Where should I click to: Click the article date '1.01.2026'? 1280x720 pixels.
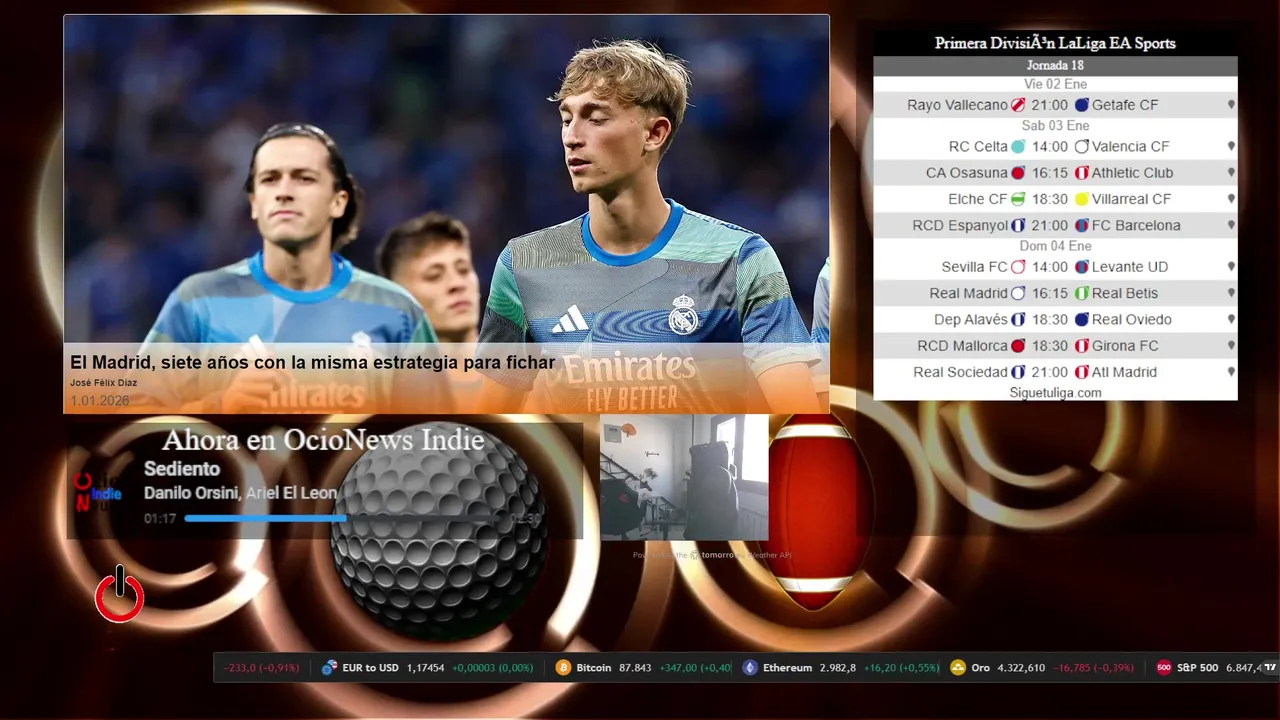[x=99, y=401]
